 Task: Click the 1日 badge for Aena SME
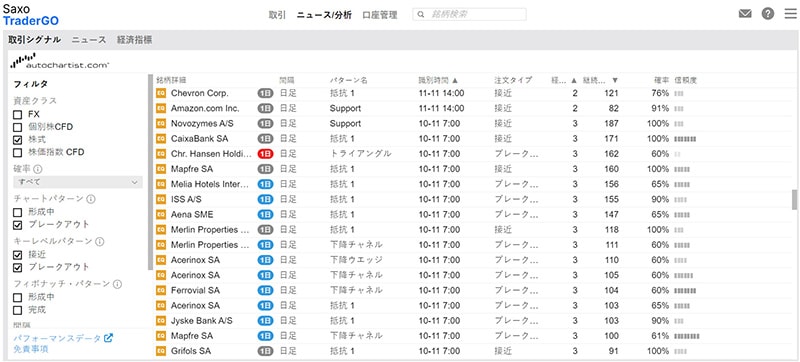point(265,215)
